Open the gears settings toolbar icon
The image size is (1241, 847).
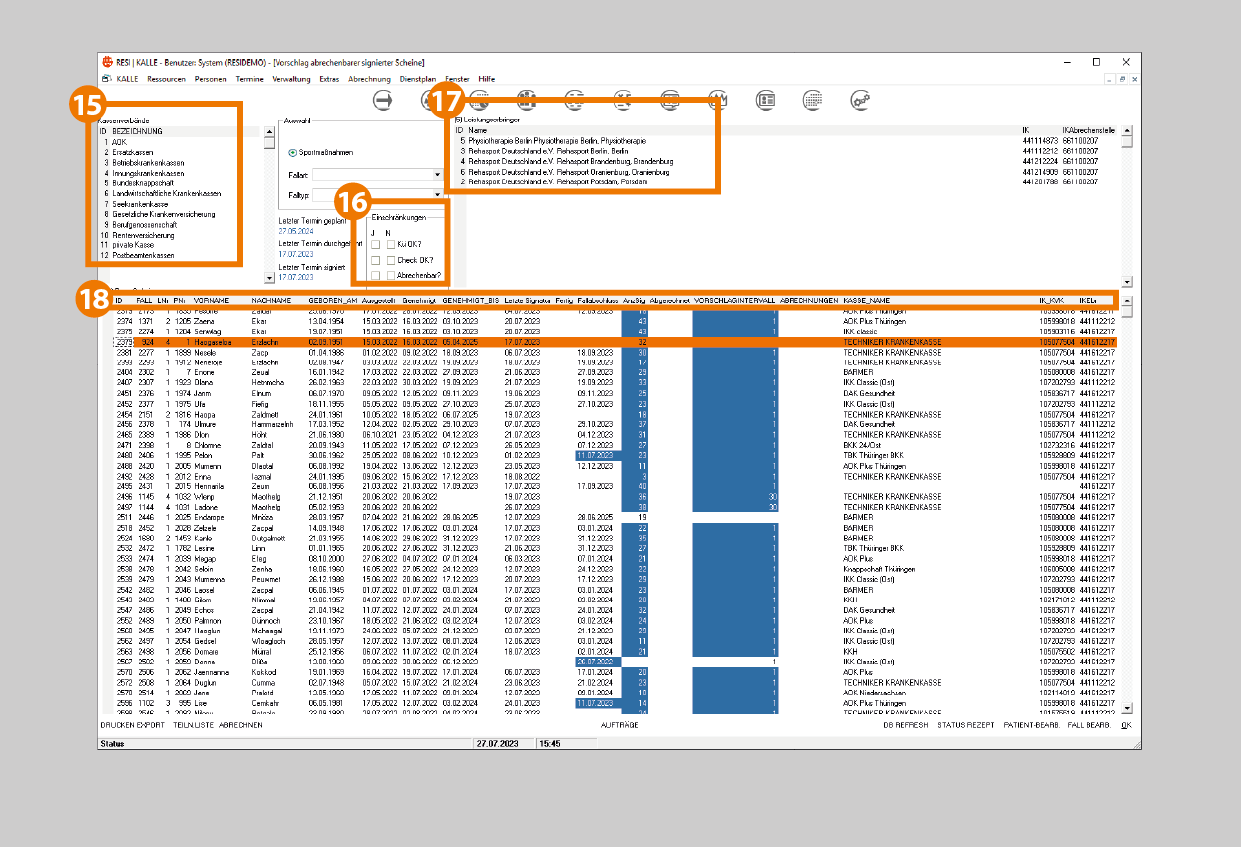tap(861, 100)
